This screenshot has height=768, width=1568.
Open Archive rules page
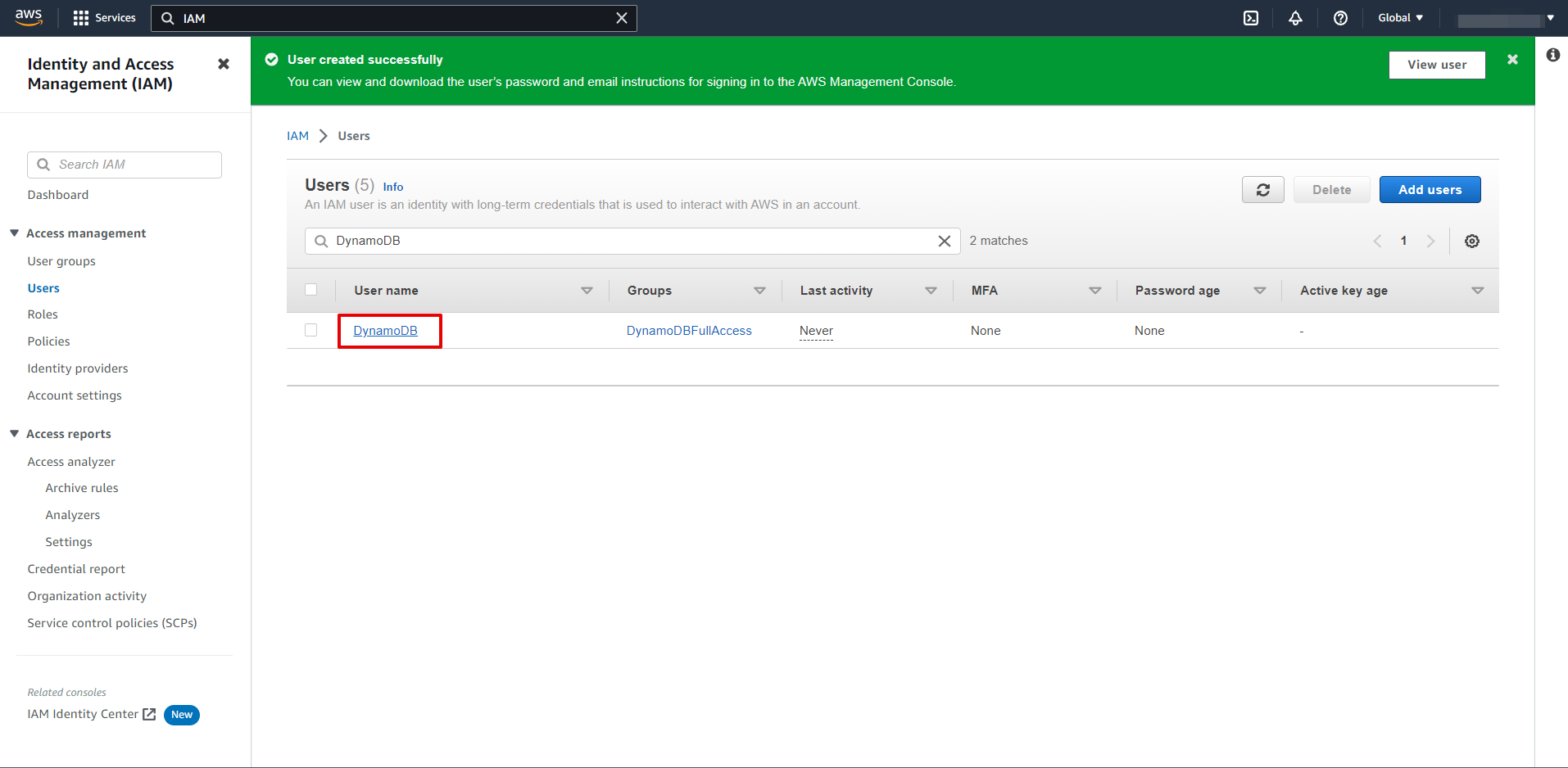82,488
